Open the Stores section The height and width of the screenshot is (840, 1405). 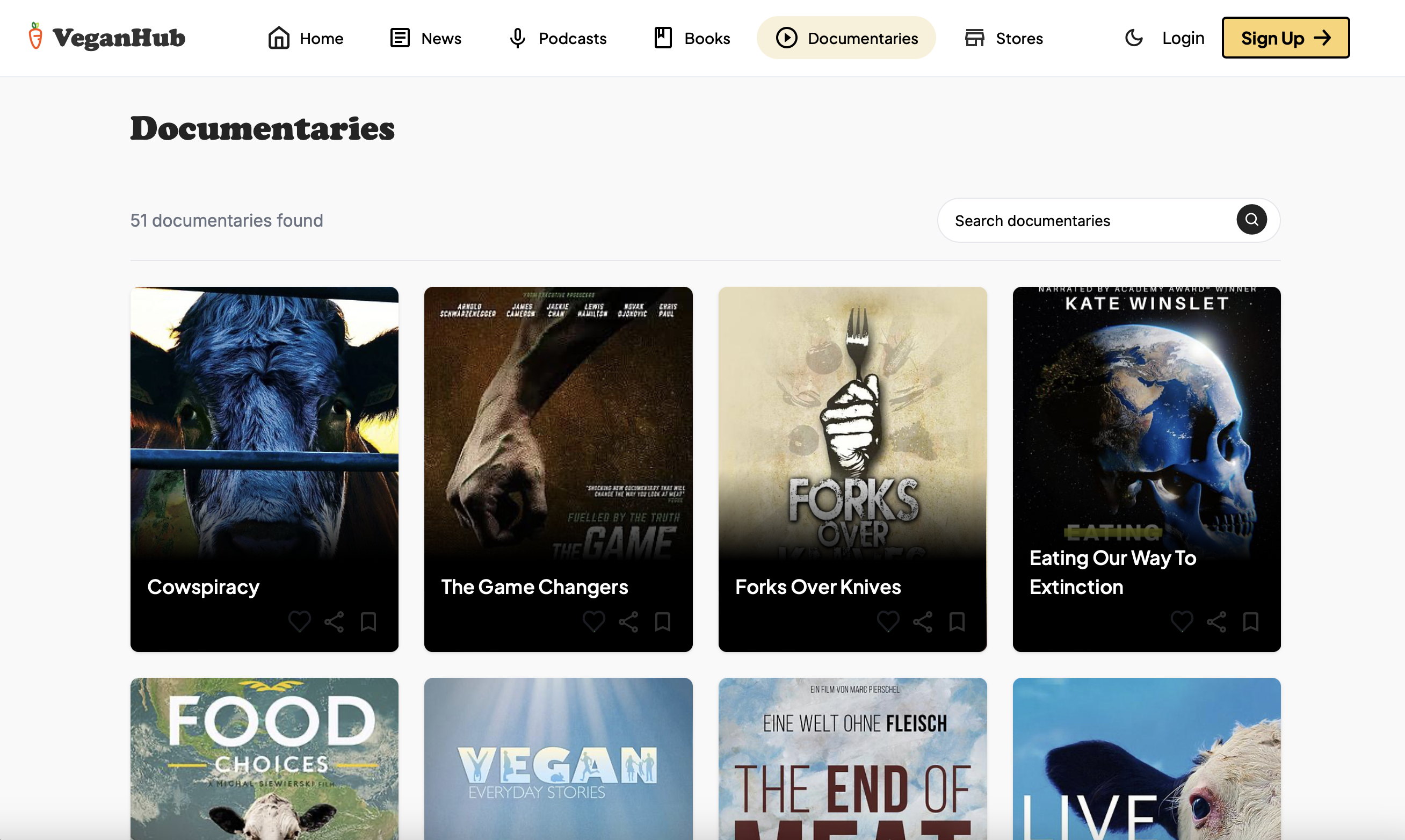coord(1004,38)
